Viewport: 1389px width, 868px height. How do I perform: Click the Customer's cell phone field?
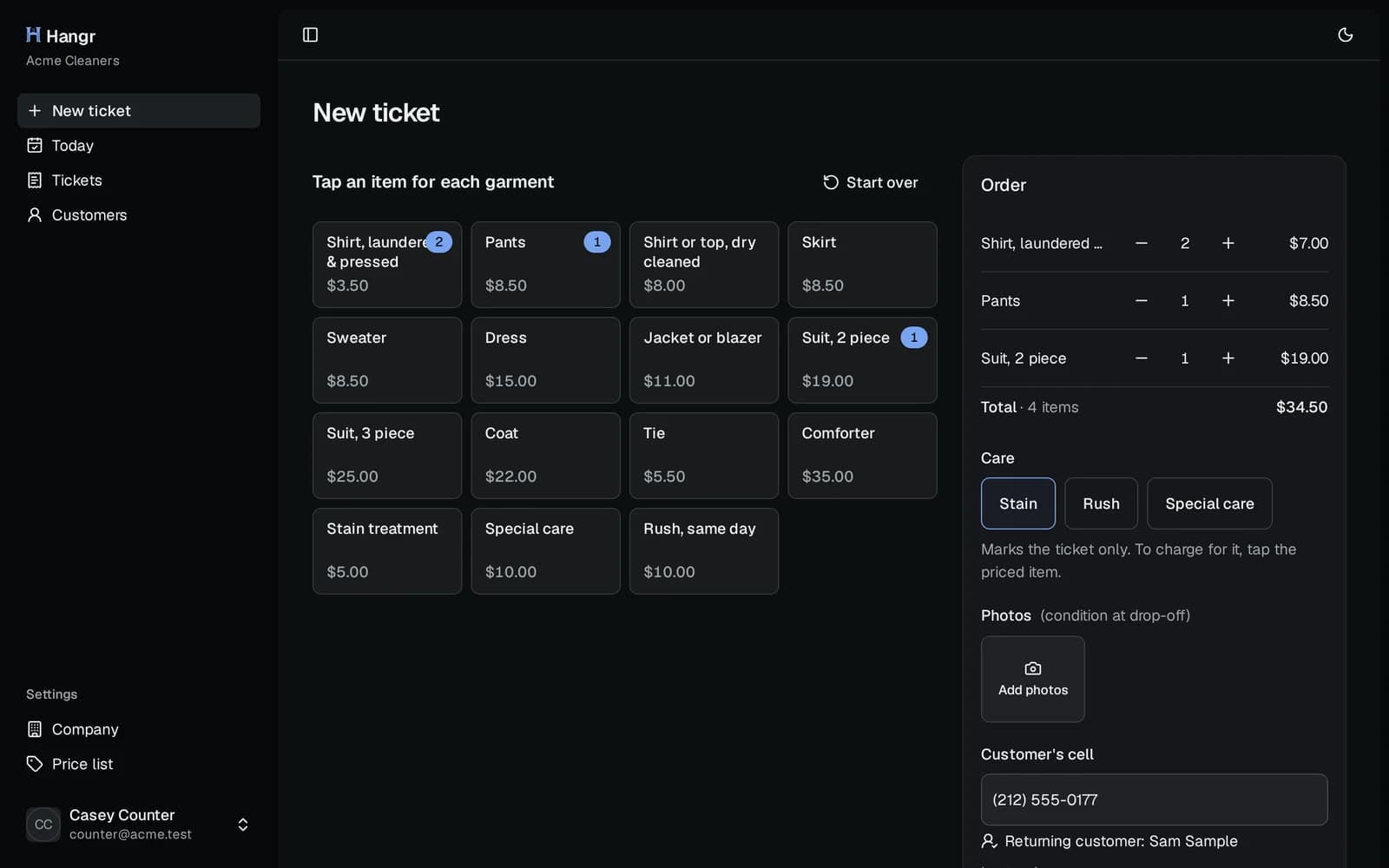tap(1154, 799)
